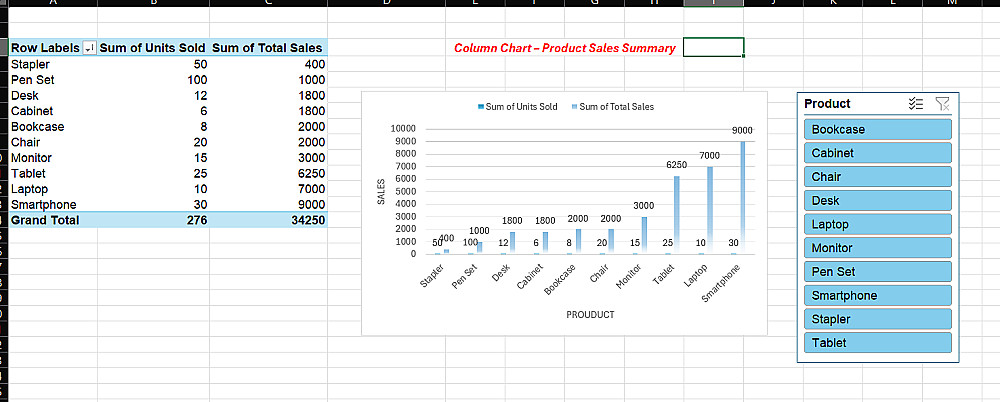Click the Smartphone total sales bar
The width and height of the screenshot is (1000, 402).
coord(742,198)
